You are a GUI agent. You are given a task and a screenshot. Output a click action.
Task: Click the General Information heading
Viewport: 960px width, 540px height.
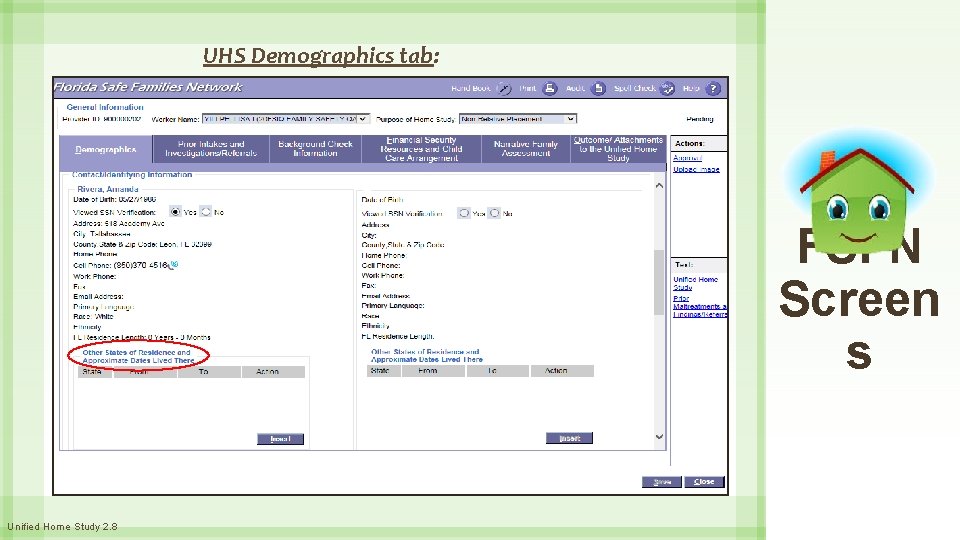point(105,107)
